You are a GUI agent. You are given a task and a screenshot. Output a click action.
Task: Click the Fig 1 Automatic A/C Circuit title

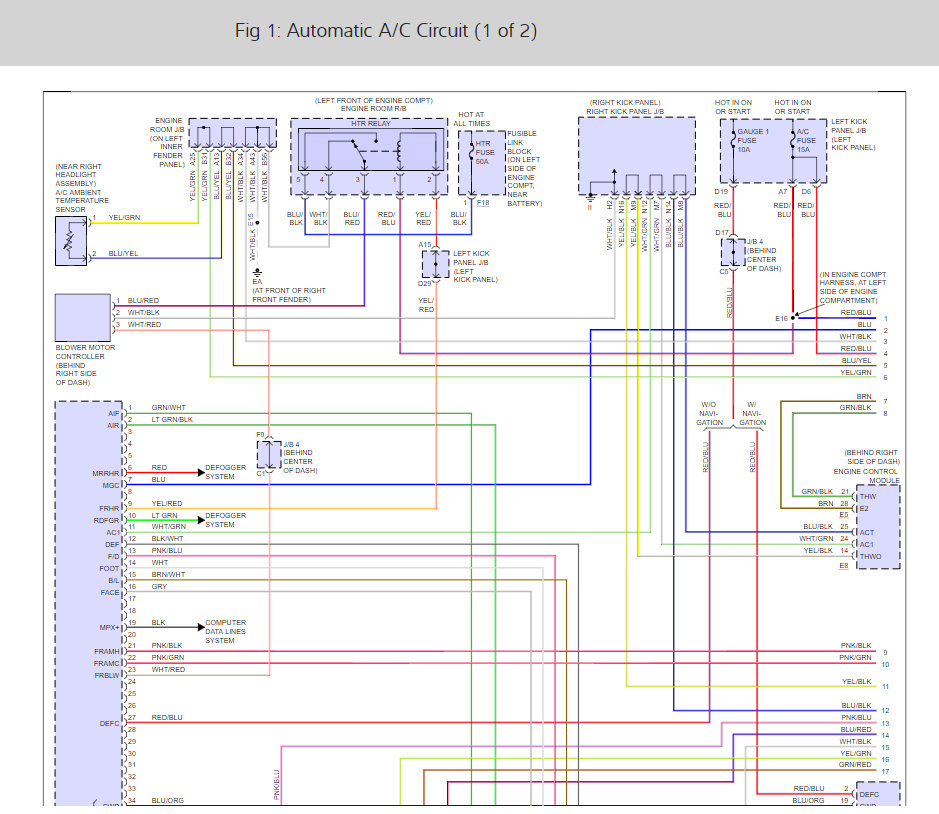point(386,31)
